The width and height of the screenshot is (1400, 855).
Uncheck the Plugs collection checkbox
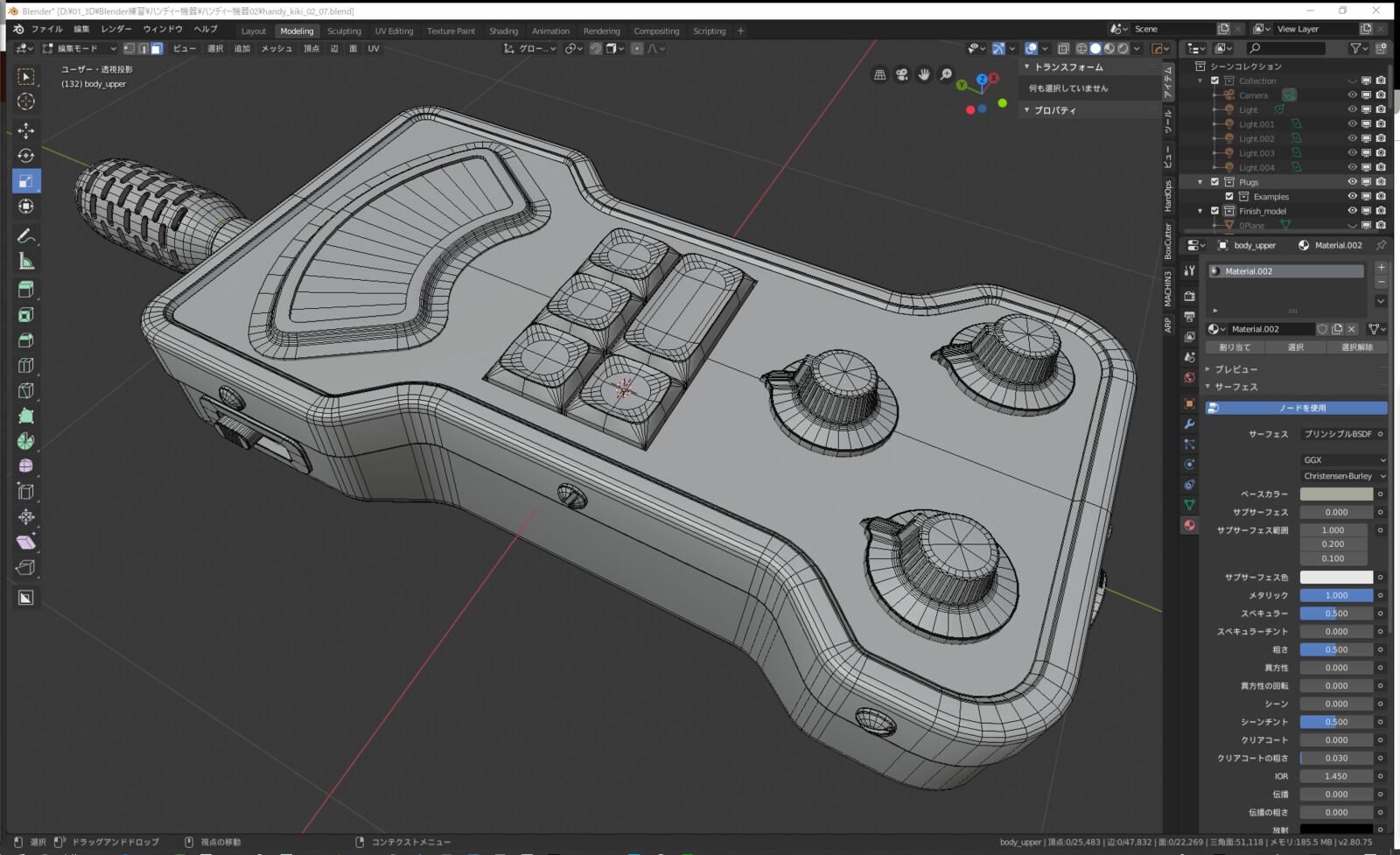pos(1214,182)
